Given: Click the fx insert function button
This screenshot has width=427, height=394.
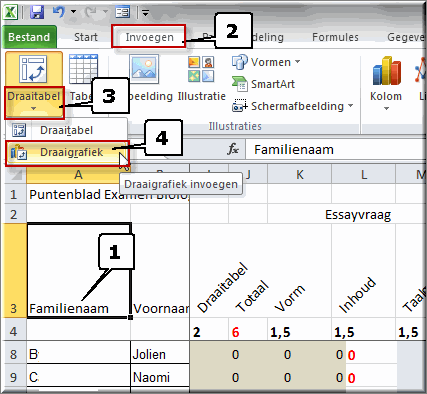Looking at the screenshot, I should tap(233, 149).
